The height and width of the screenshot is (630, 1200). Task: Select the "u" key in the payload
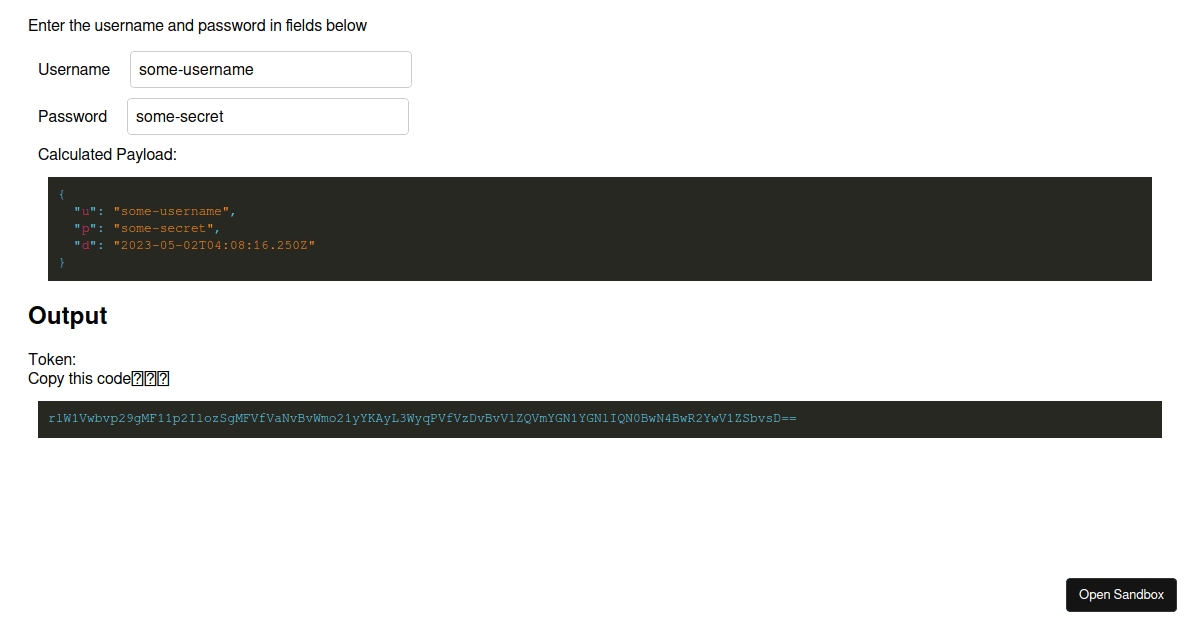pyautogui.click(x=83, y=211)
